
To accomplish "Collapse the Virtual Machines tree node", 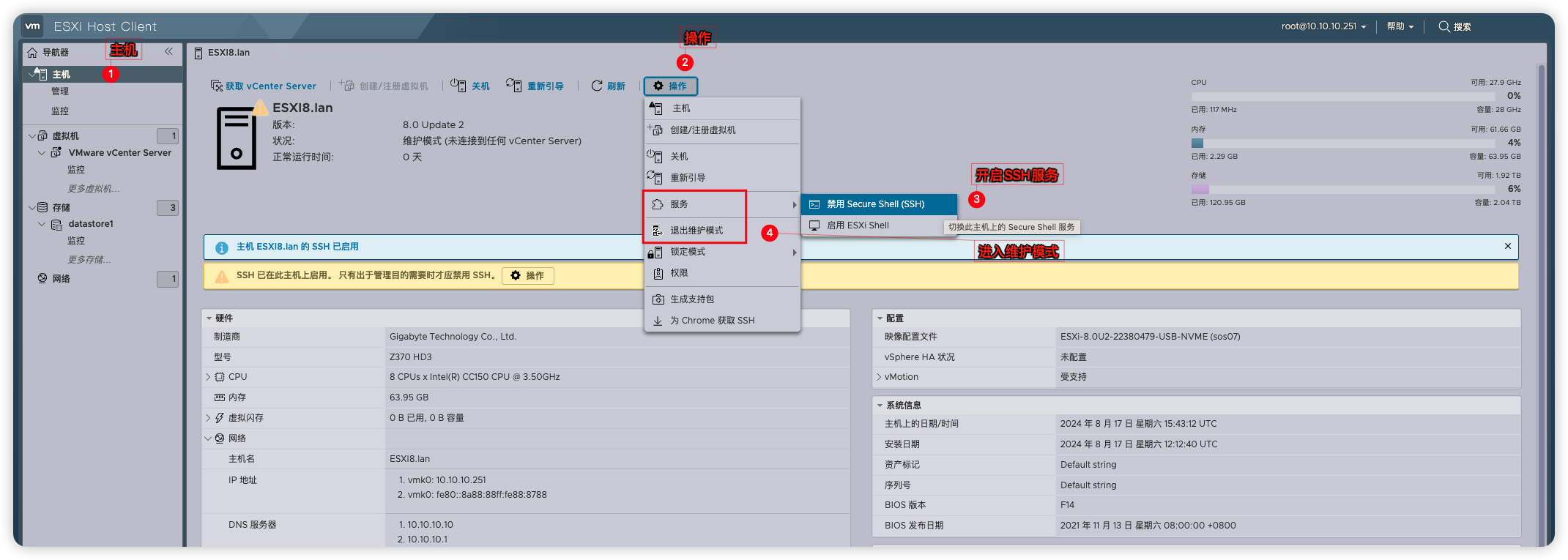I will [x=31, y=136].
